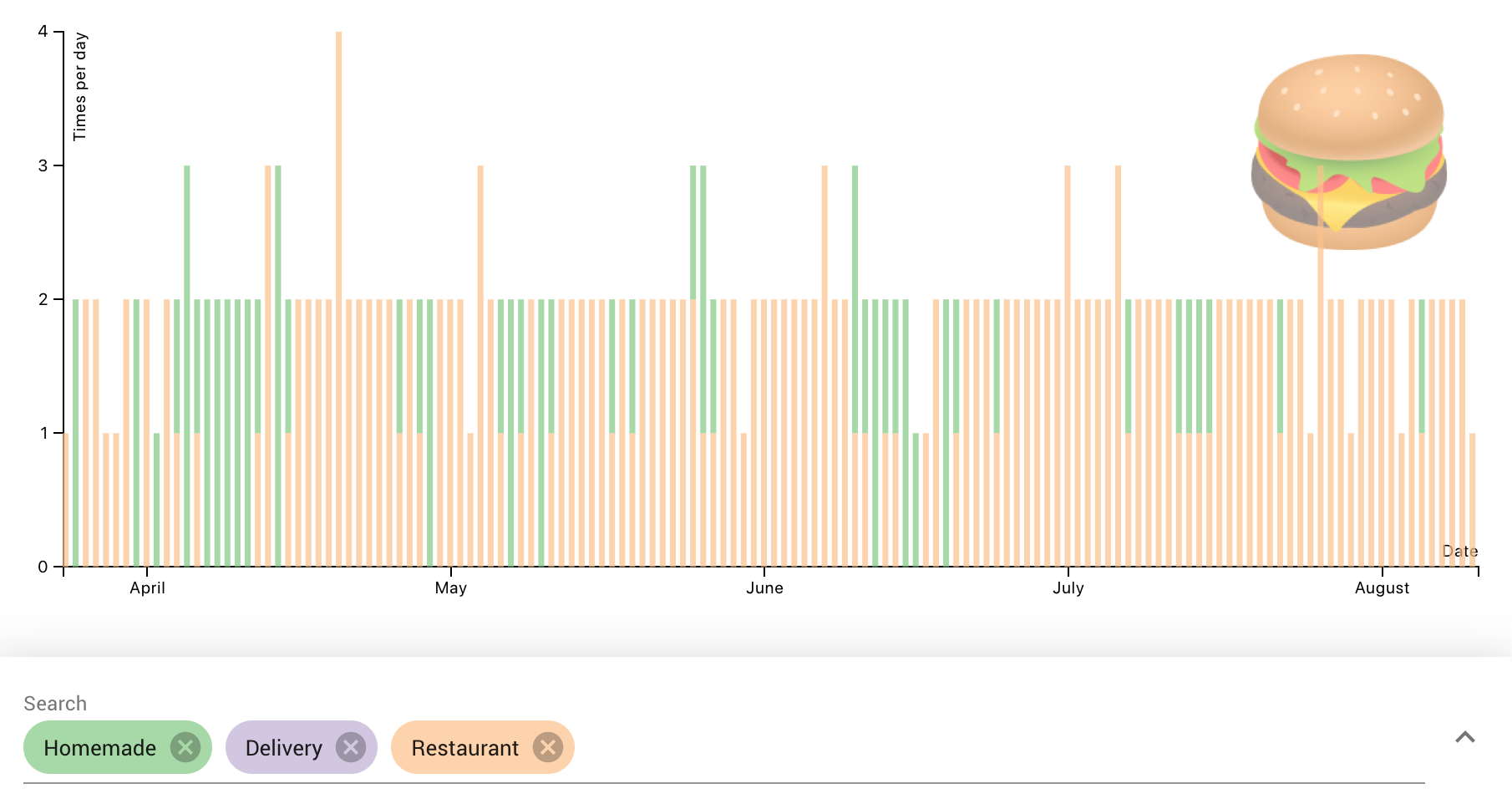Click the 4 tick on the vertical axis
This screenshot has width=1512, height=804.
pos(43,32)
